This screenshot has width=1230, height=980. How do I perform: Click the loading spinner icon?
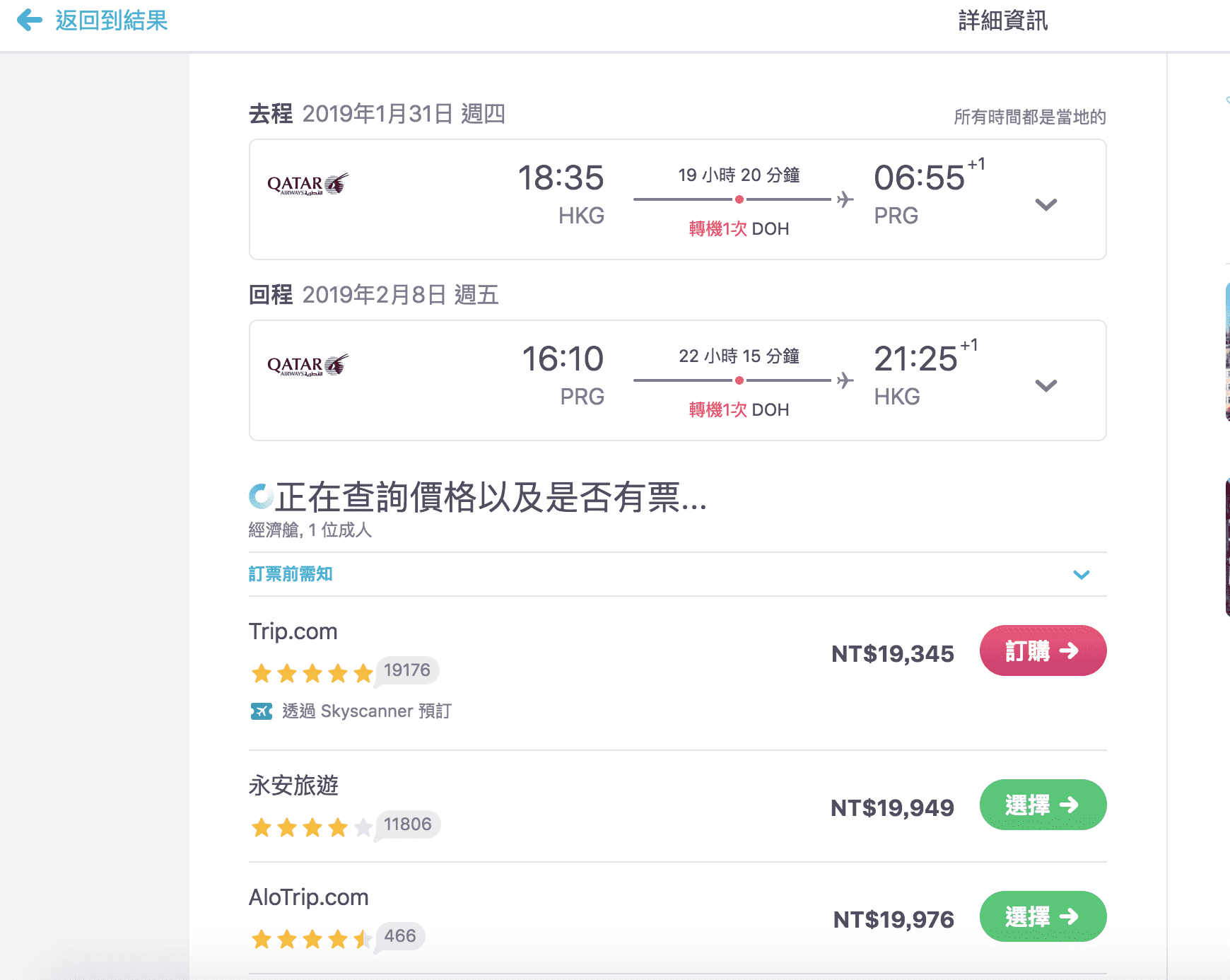coord(261,496)
